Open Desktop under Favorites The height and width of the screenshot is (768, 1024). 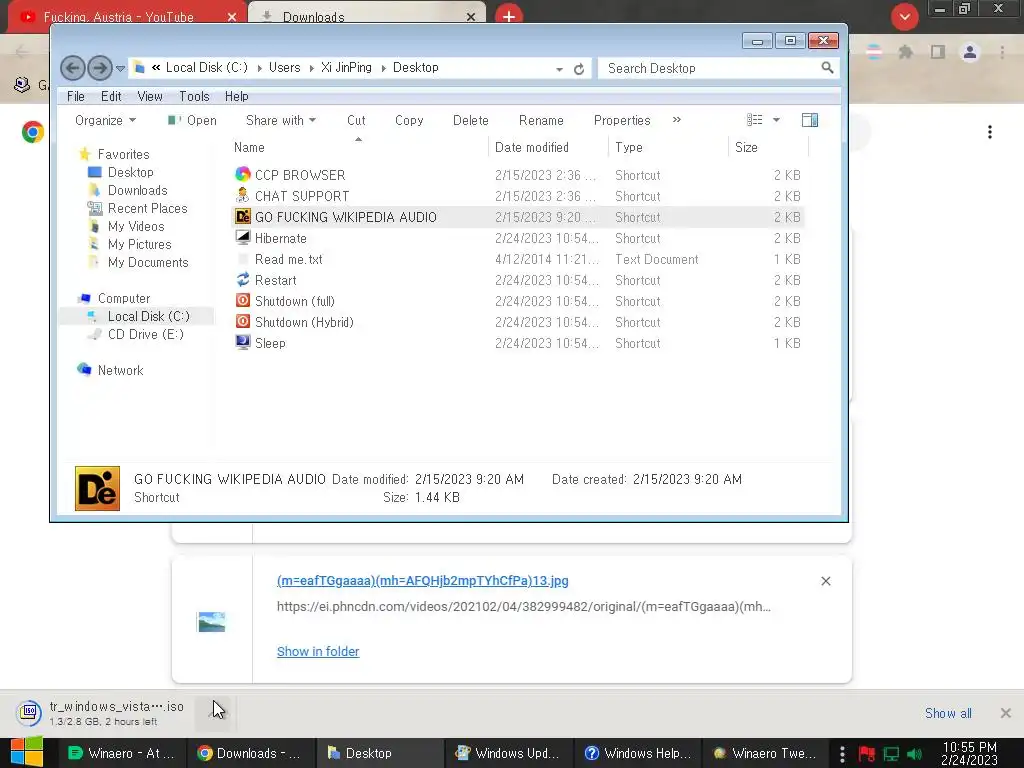[x=131, y=172]
